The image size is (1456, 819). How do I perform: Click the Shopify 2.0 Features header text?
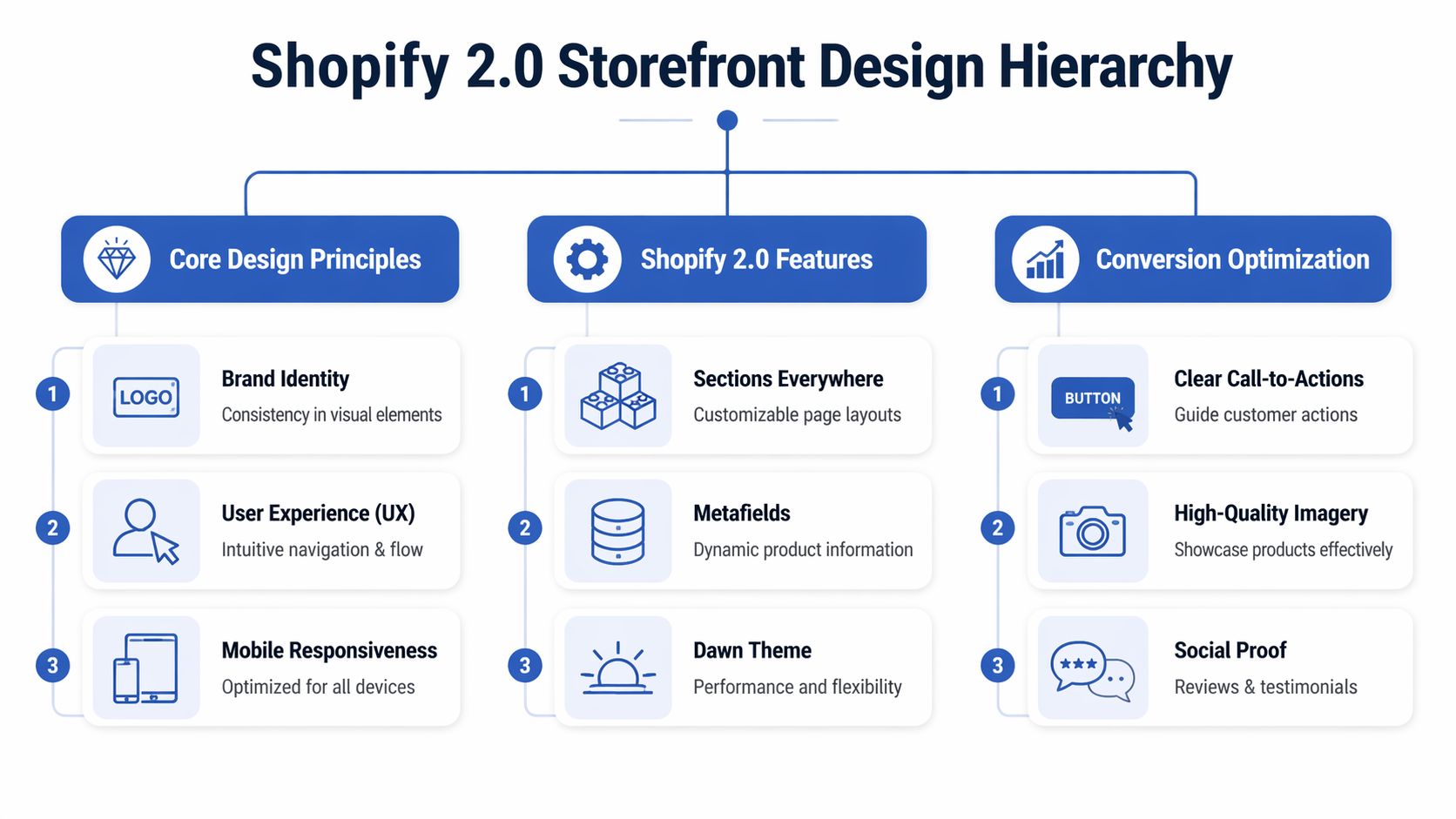tap(756, 259)
